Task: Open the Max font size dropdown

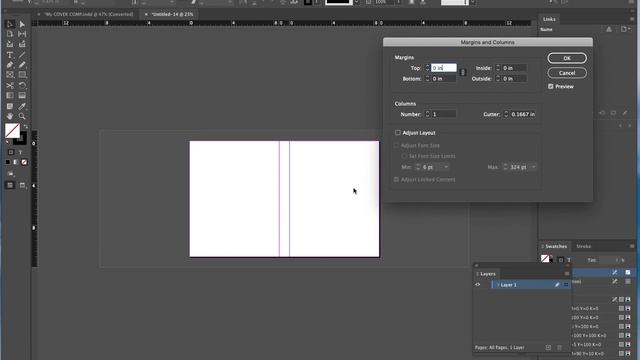Action: click(533, 167)
